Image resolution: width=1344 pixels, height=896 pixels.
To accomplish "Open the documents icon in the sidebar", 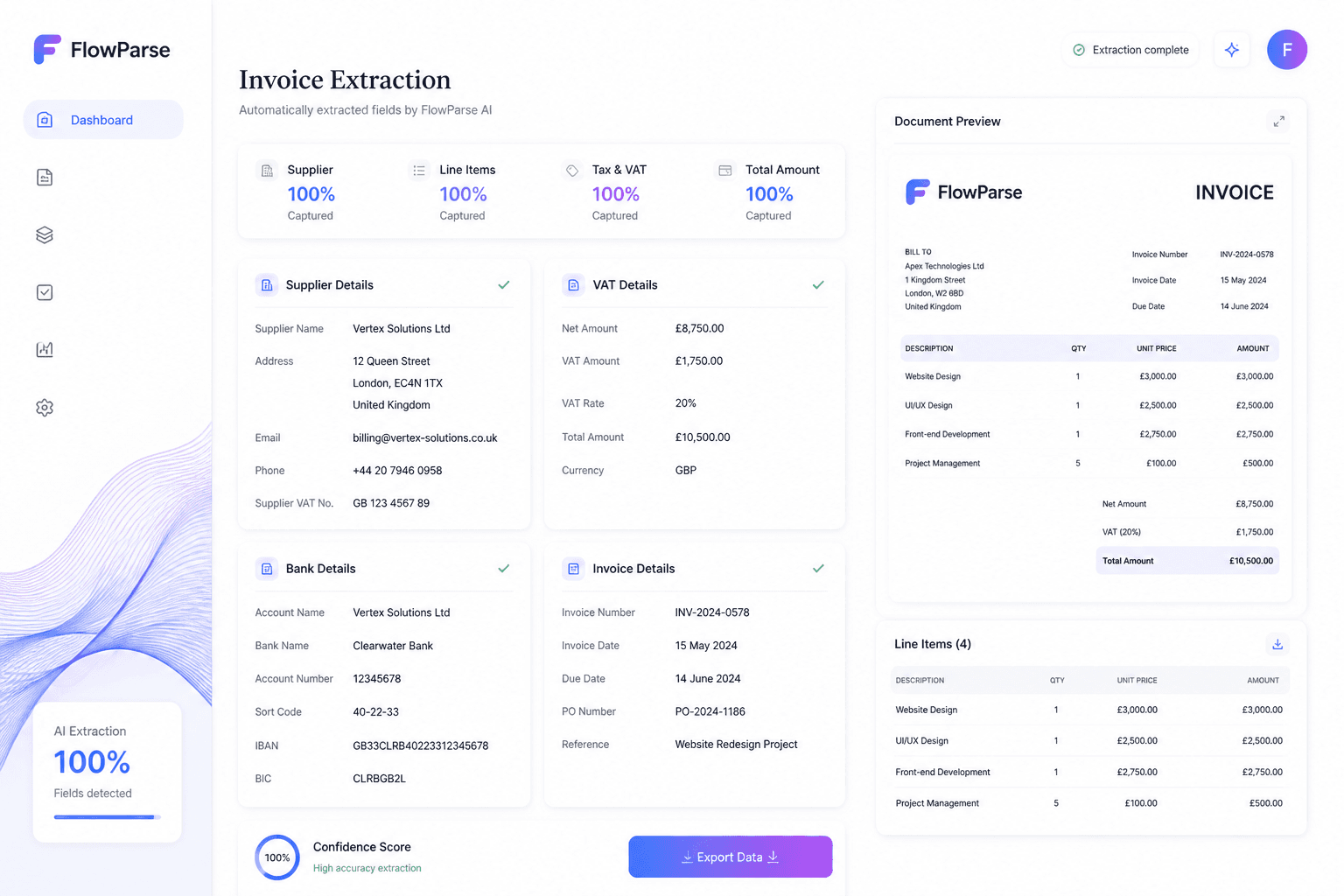I will click(45, 178).
